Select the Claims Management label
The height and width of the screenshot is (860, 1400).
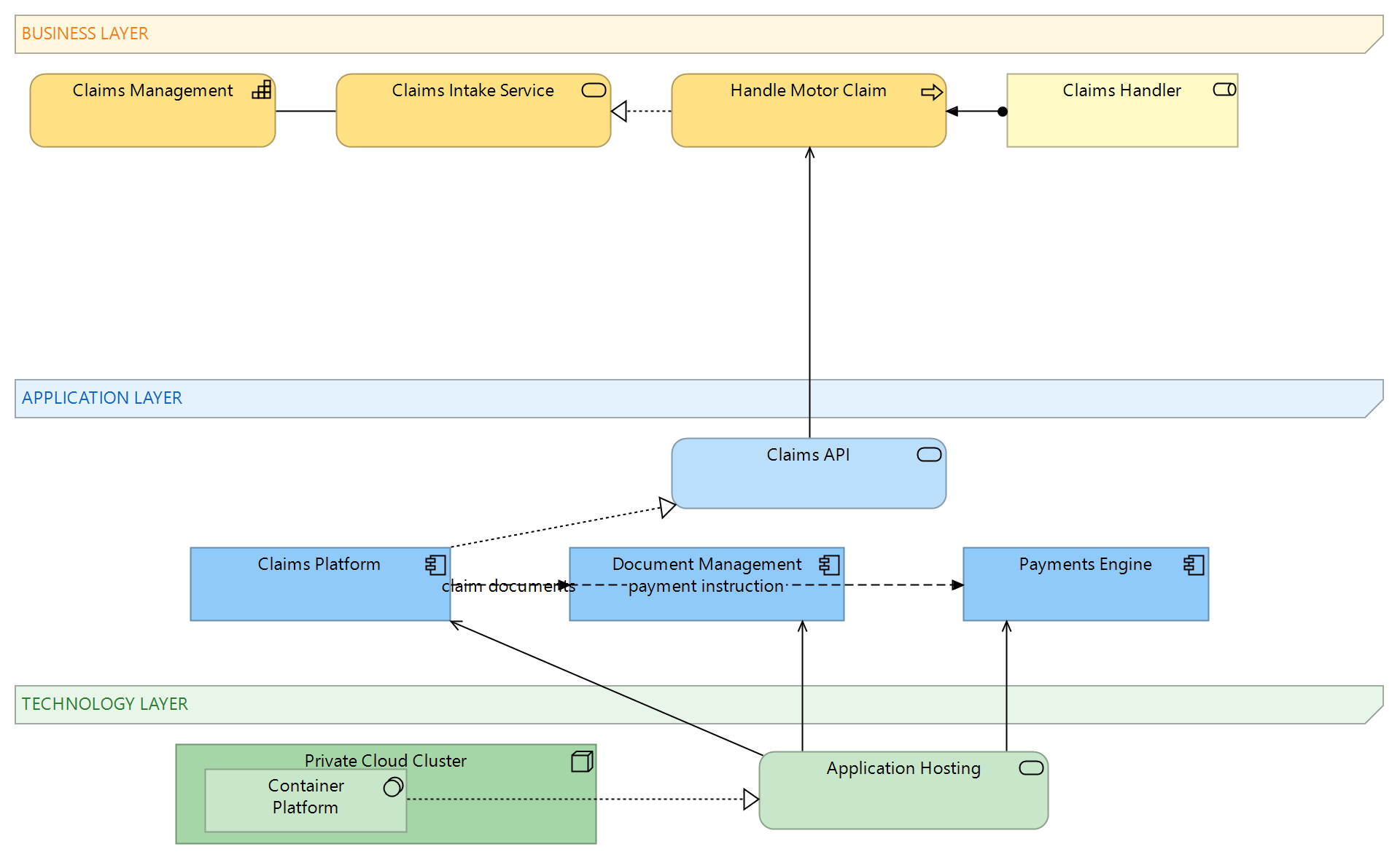tap(152, 90)
